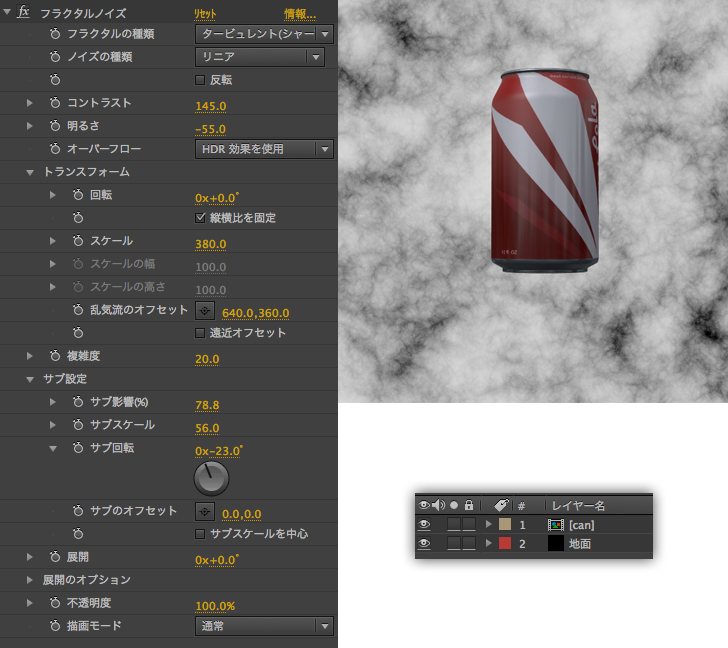The height and width of the screenshot is (648, 728).
Task: Open the ノイズの種類 dropdown
Action: click(259, 57)
